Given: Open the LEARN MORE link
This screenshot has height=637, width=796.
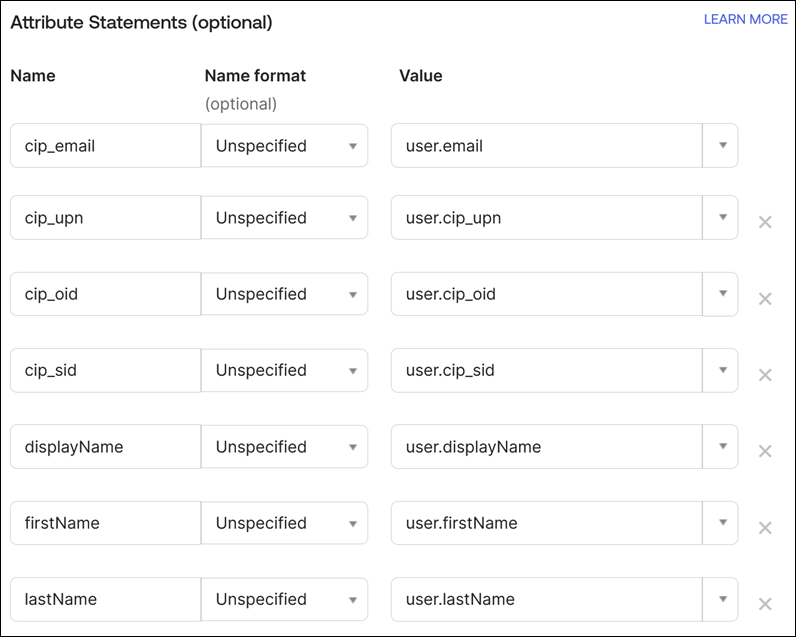Looking at the screenshot, I should (745, 19).
